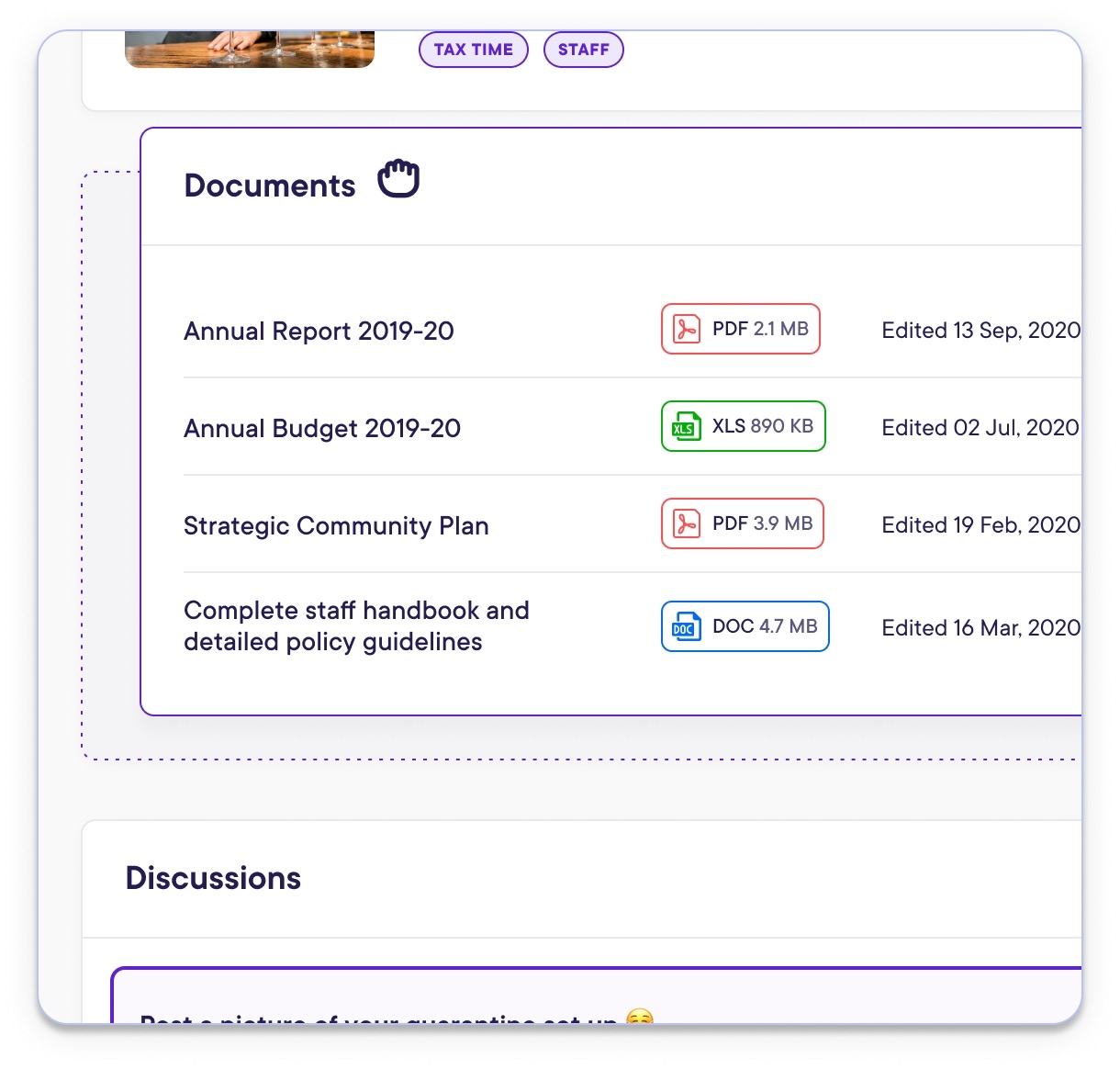Open the Annual Report 2019-20 document

coord(319,331)
